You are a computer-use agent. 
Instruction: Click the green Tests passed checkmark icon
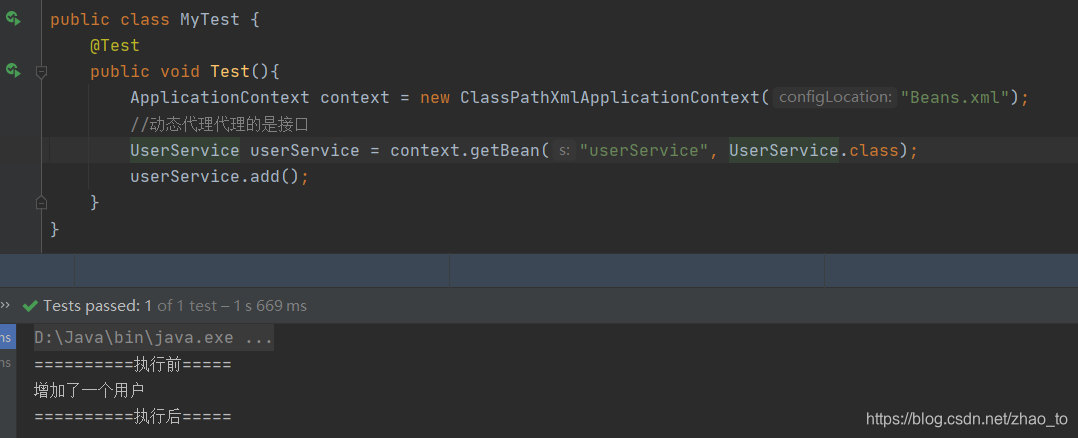tap(30, 306)
